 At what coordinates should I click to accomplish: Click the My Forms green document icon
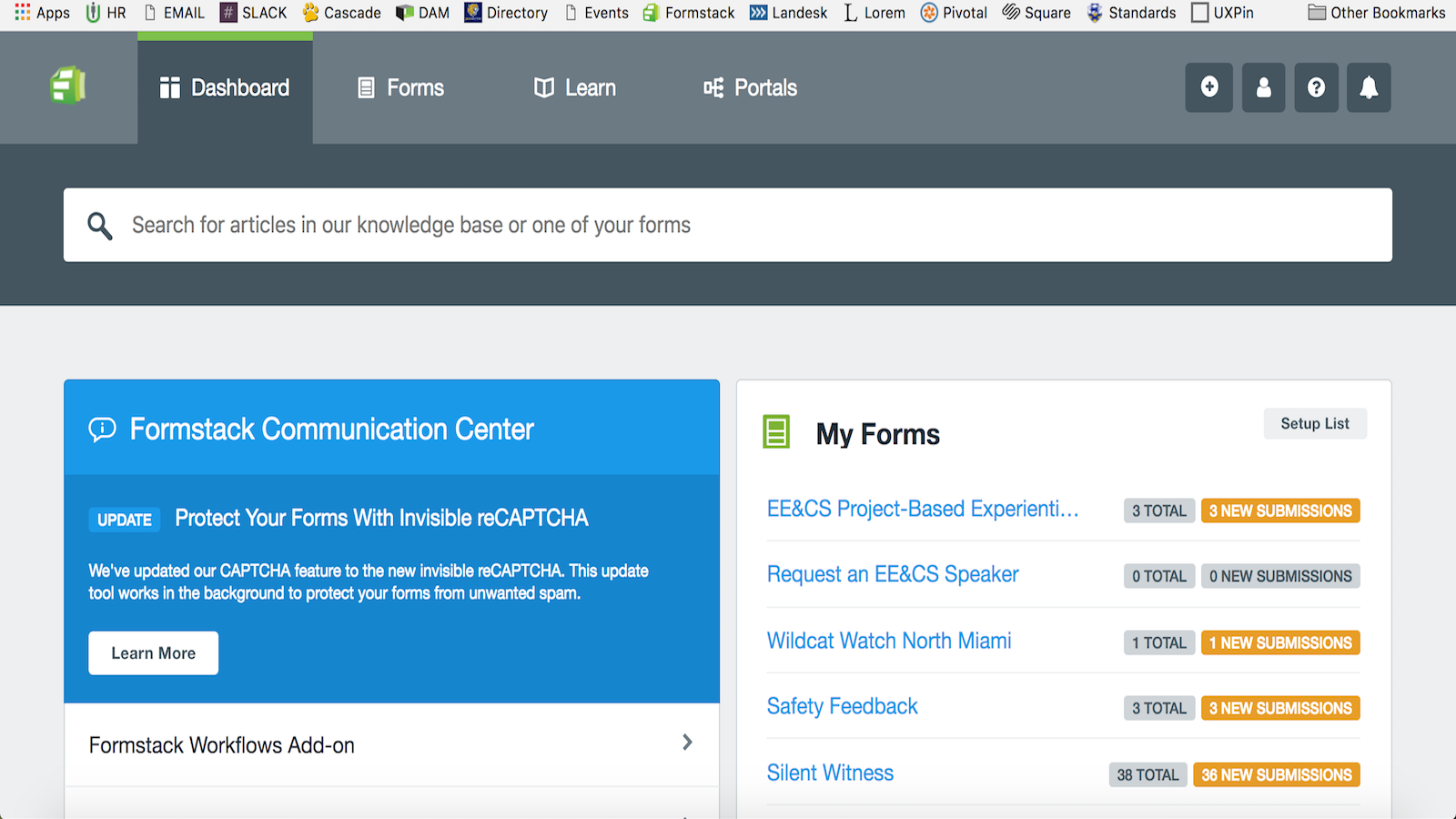coord(776,432)
